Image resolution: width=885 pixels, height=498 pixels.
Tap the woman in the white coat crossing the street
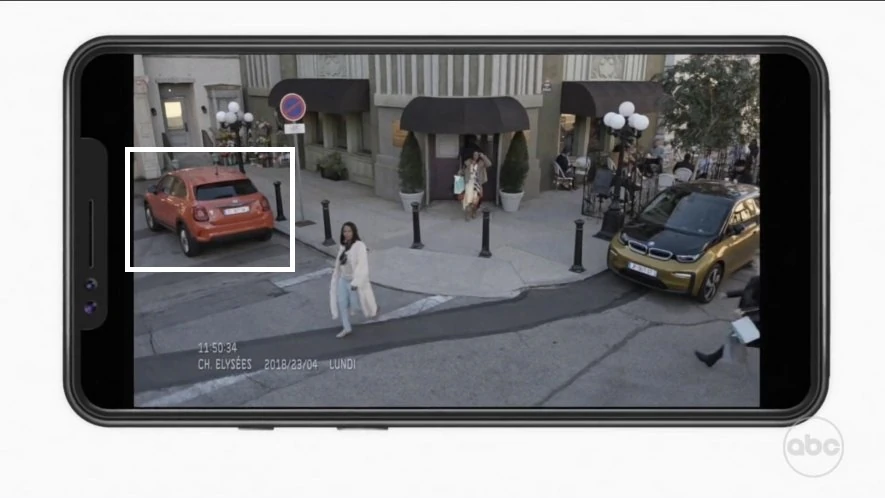point(352,279)
